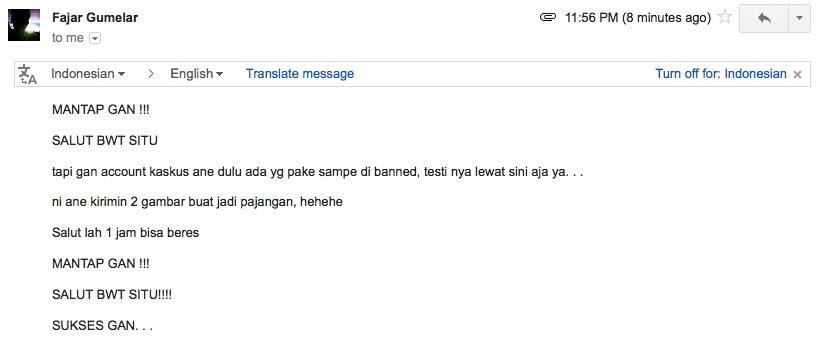Image resolution: width=818 pixels, height=360 pixels.
Task: Click the 'to me' recipient text
Action: coord(68,38)
